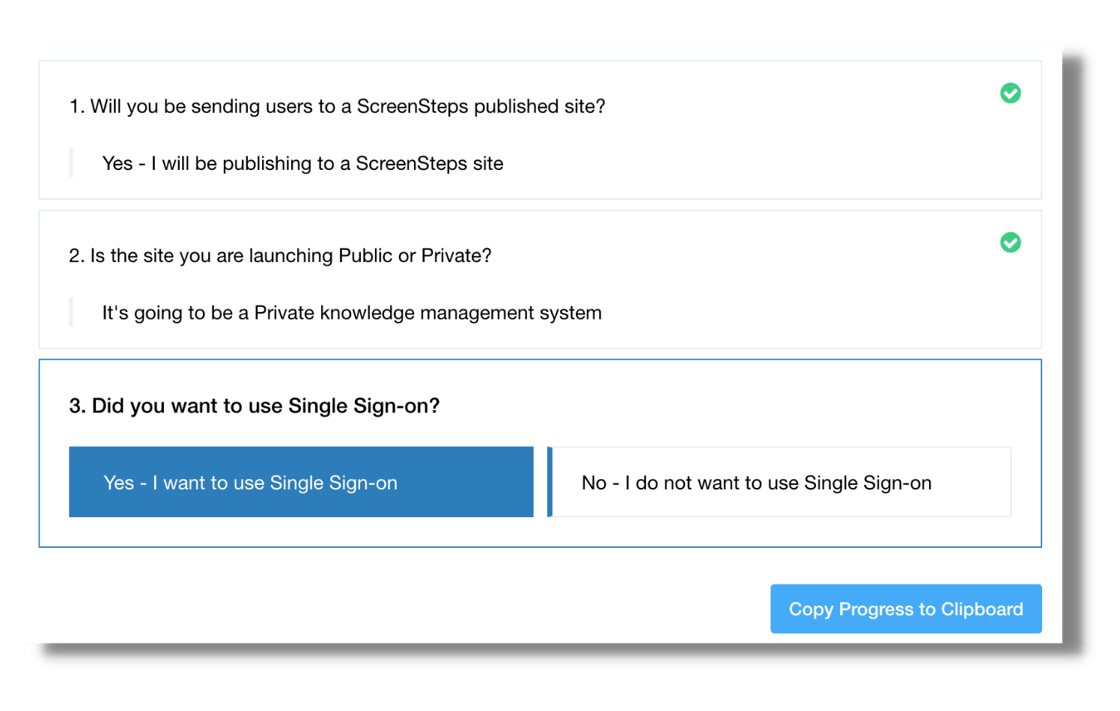Click the blue accent bar beside the No option

[550, 482]
